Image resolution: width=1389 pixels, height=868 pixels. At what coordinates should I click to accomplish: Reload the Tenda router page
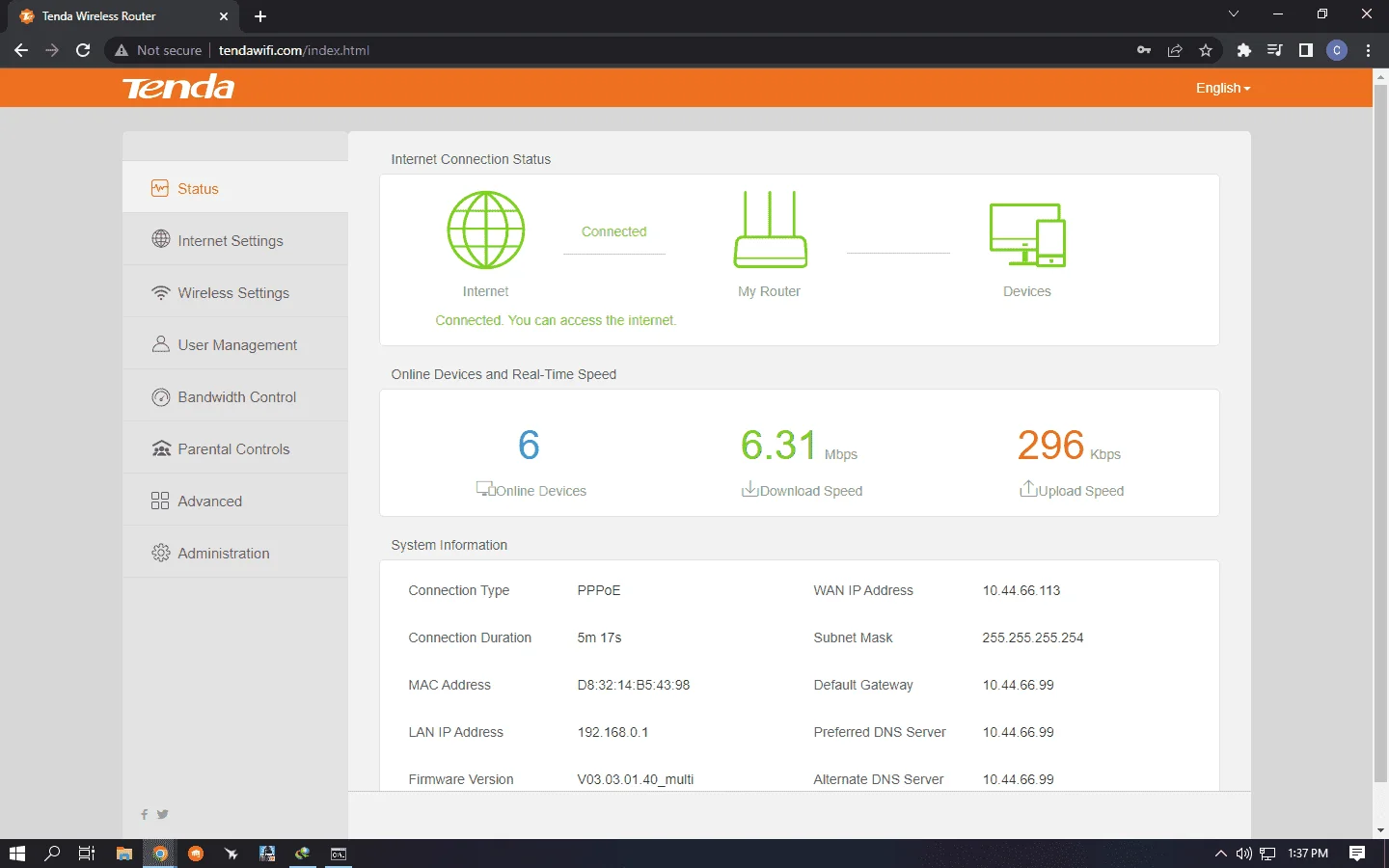pyautogui.click(x=83, y=50)
